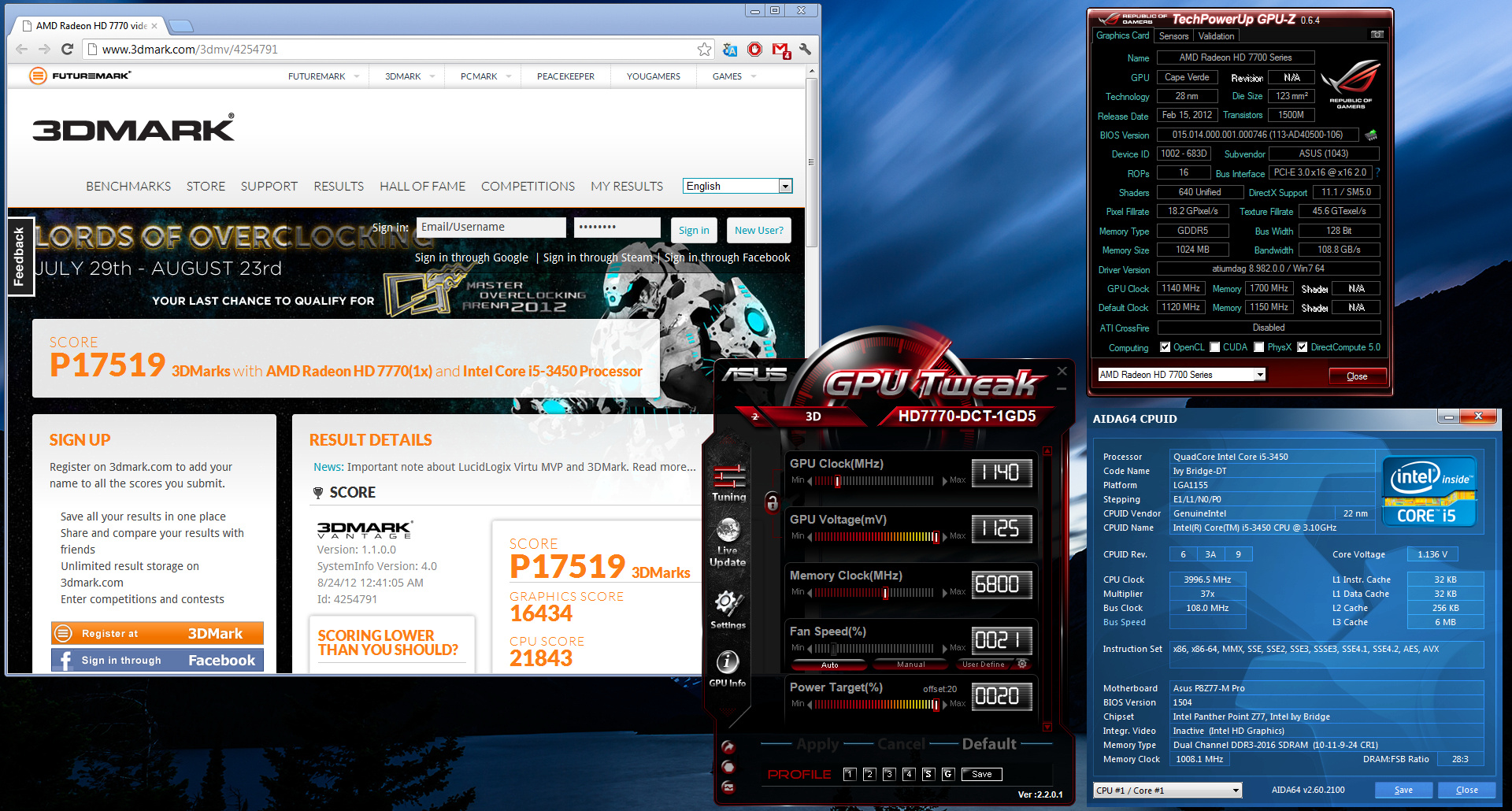This screenshot has height=811, width=1512.
Task: Close the GPU Tweak window with the X
Action: pos(1062,371)
